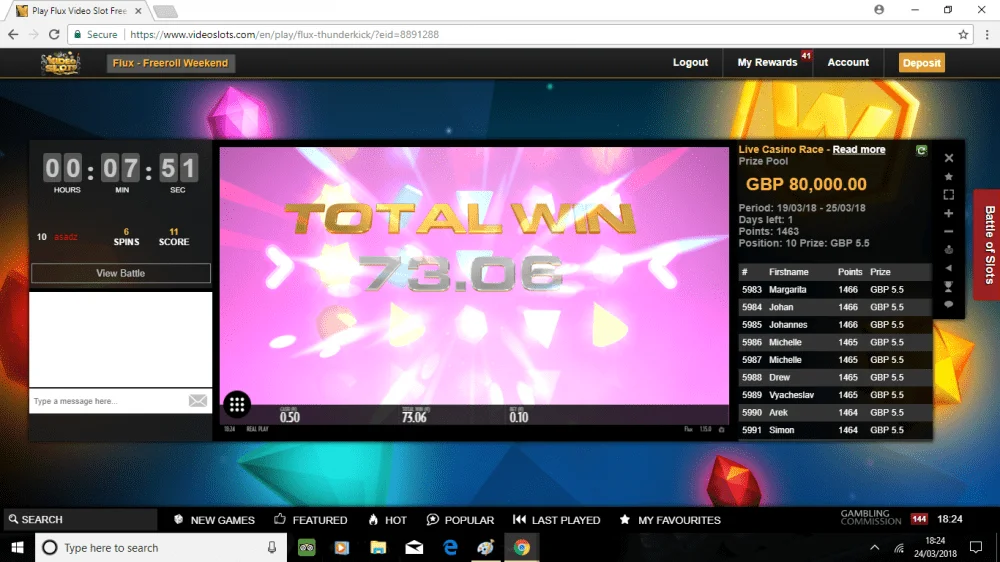Select leaderboard row 5990 Arek

pos(835,413)
